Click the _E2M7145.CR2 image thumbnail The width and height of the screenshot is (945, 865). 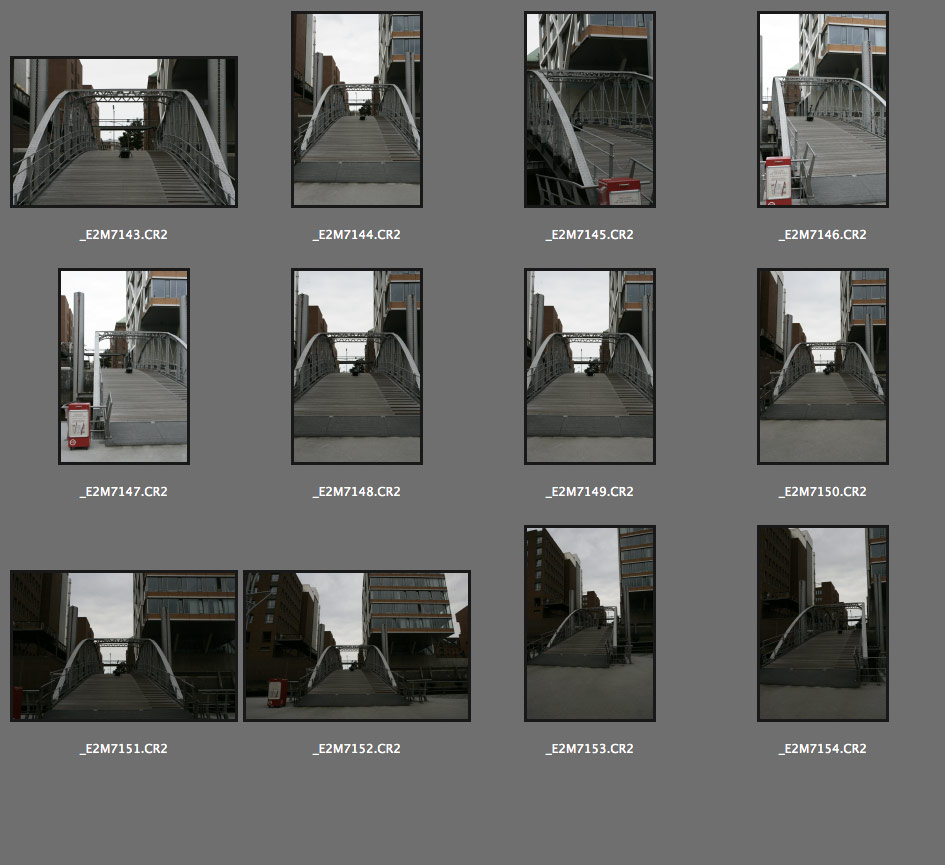coord(590,109)
